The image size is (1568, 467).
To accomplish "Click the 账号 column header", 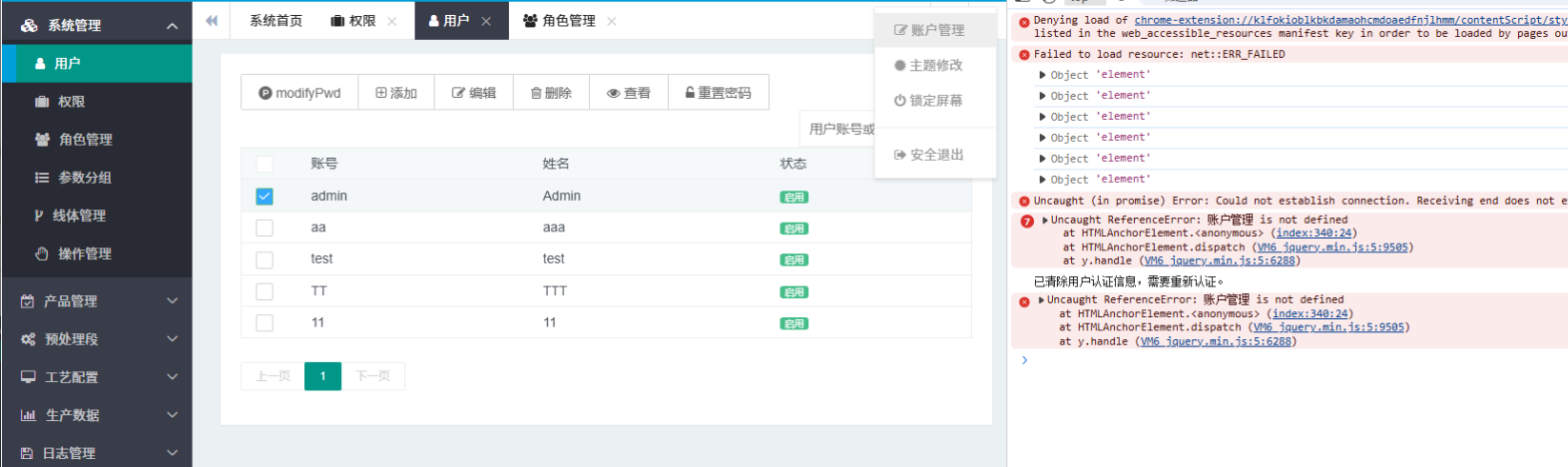I will click(x=324, y=164).
